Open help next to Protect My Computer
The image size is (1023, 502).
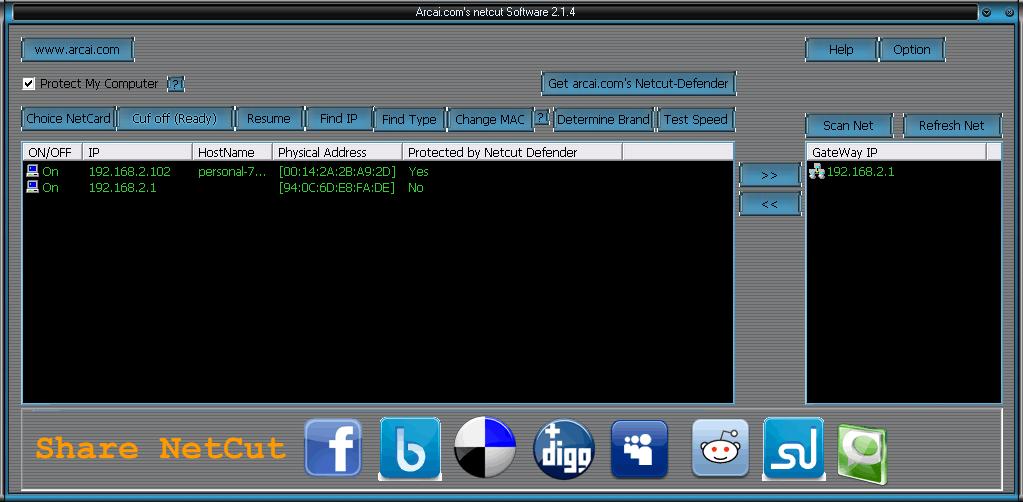[176, 84]
